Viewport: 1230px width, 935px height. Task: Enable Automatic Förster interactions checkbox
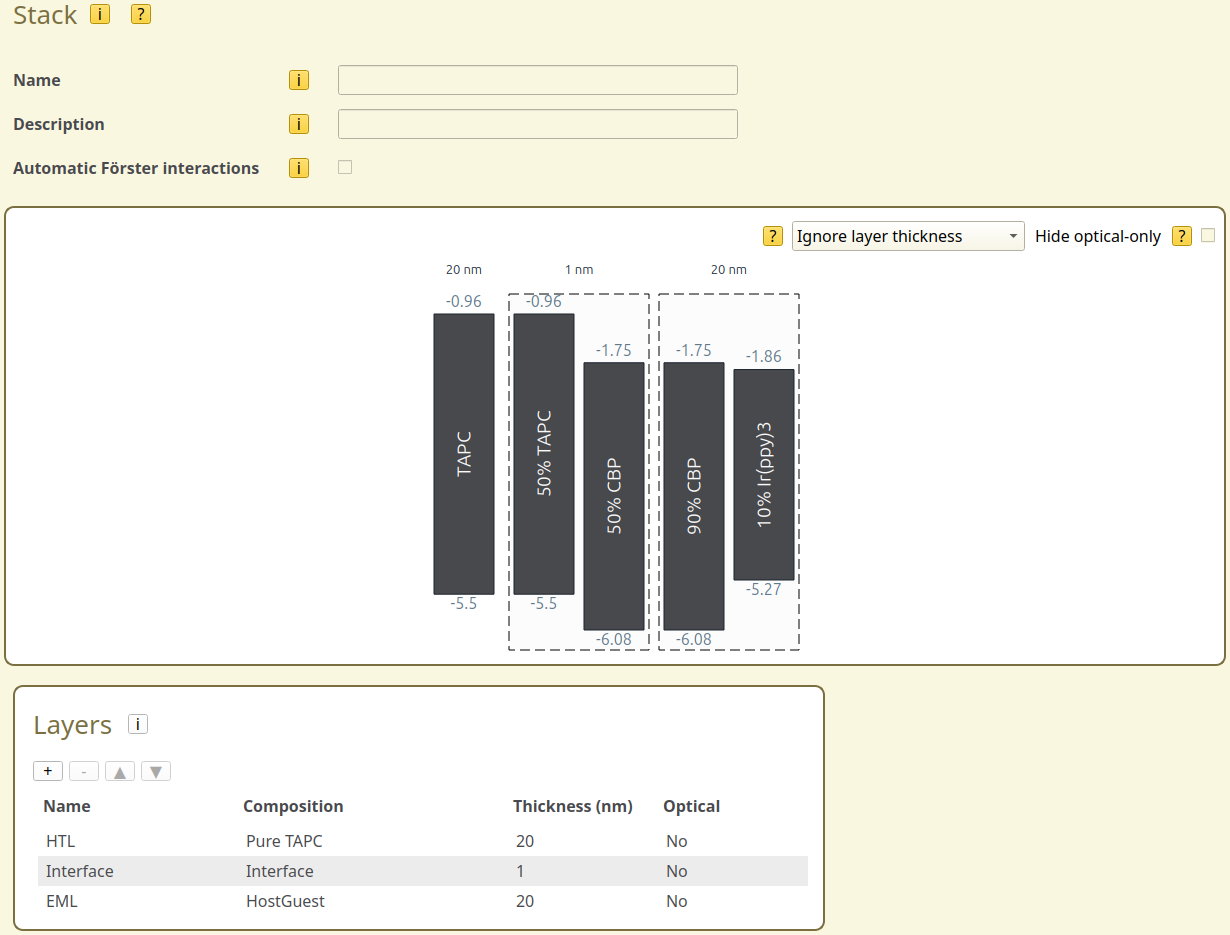pos(345,167)
